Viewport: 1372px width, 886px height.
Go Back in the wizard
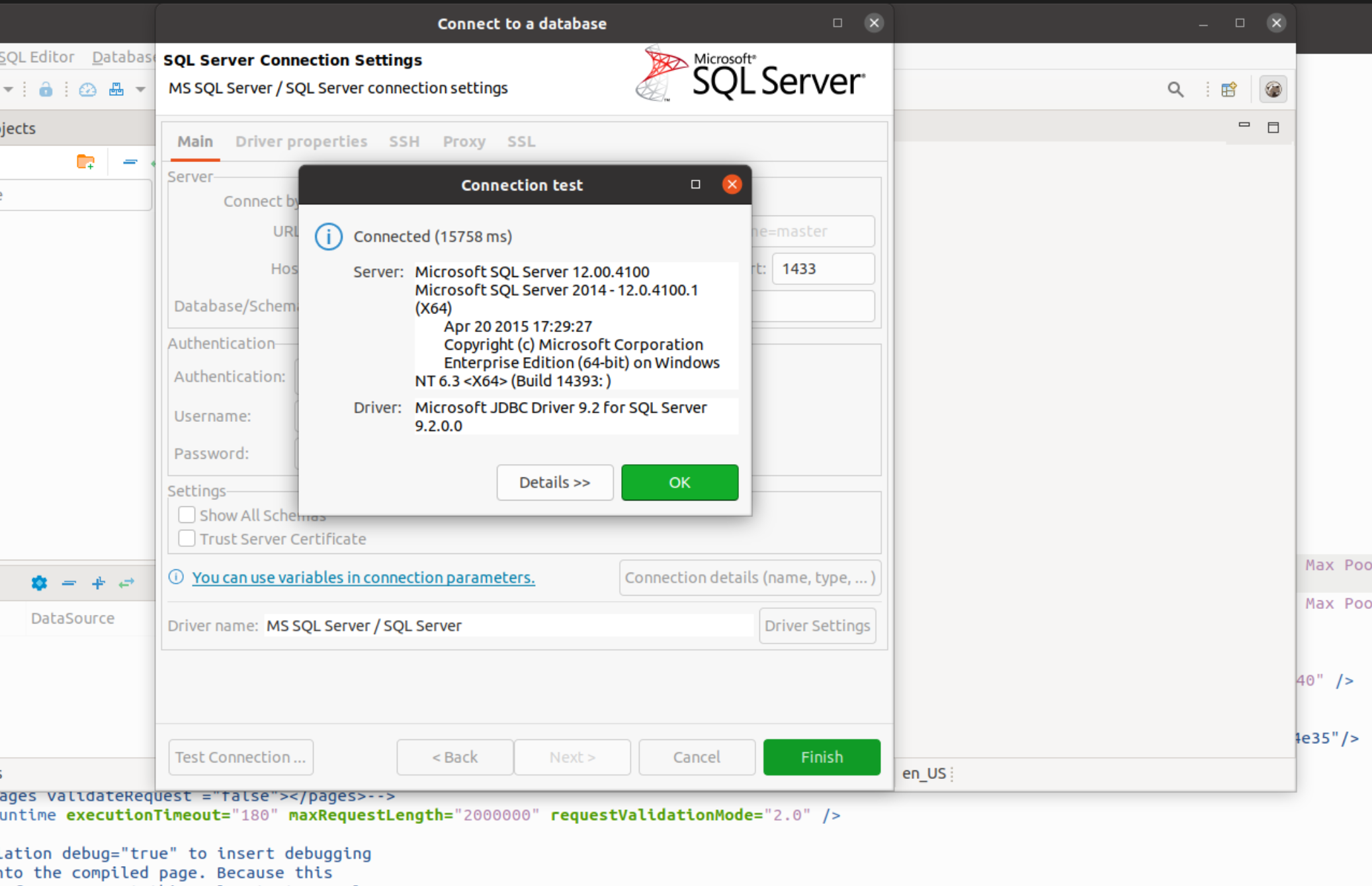click(x=454, y=757)
